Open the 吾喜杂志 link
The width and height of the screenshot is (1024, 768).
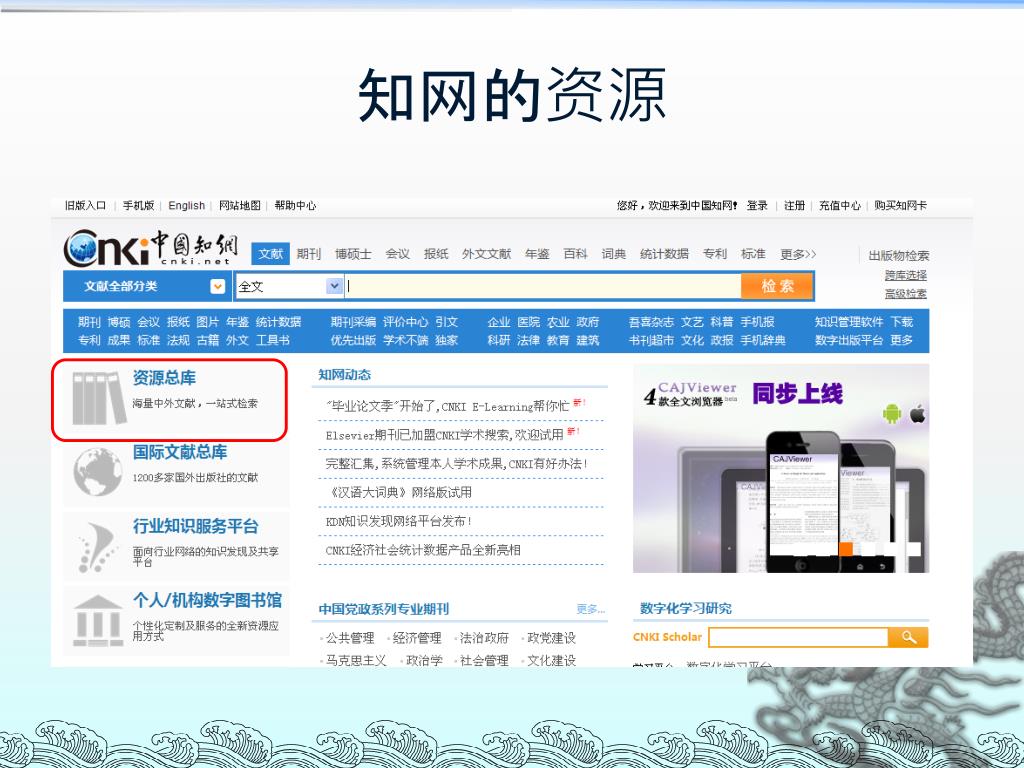[651, 322]
